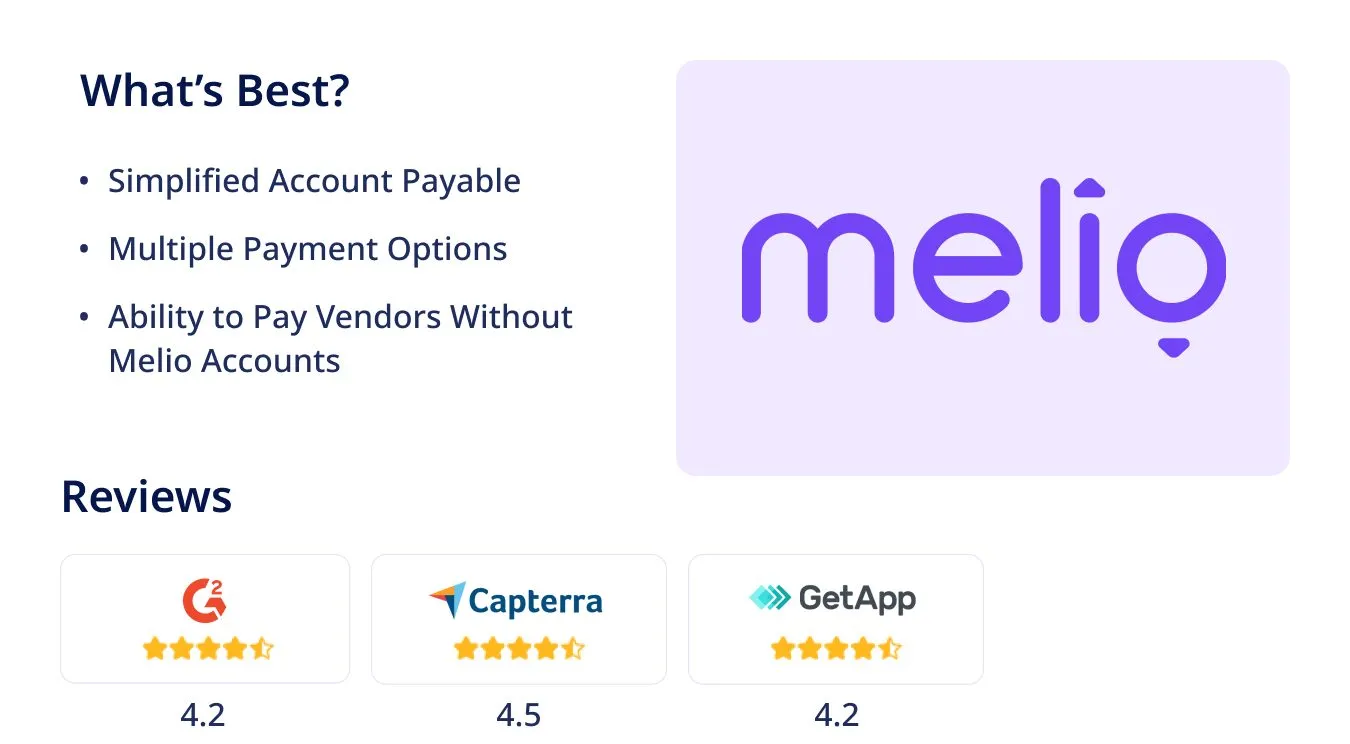Click the 4.5 Capterra rating score

pos(518,715)
